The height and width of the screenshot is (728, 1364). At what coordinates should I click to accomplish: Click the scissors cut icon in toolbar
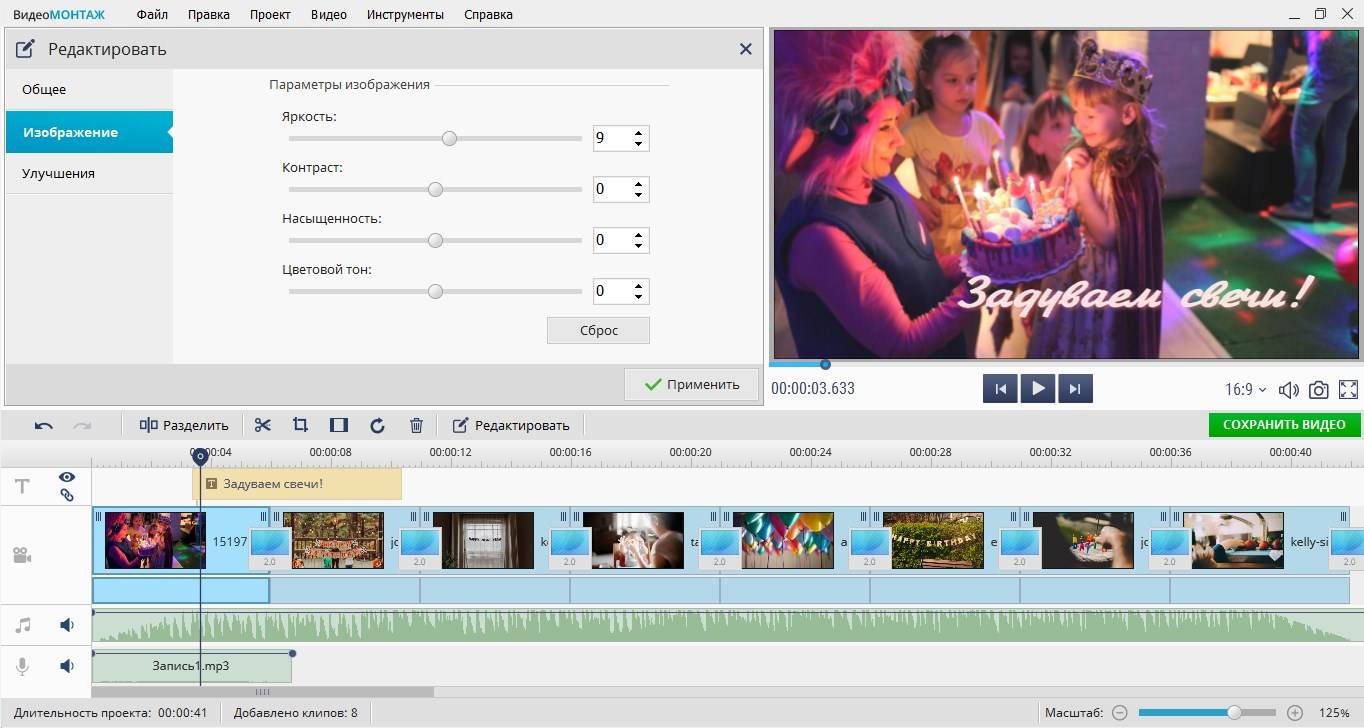[x=263, y=425]
